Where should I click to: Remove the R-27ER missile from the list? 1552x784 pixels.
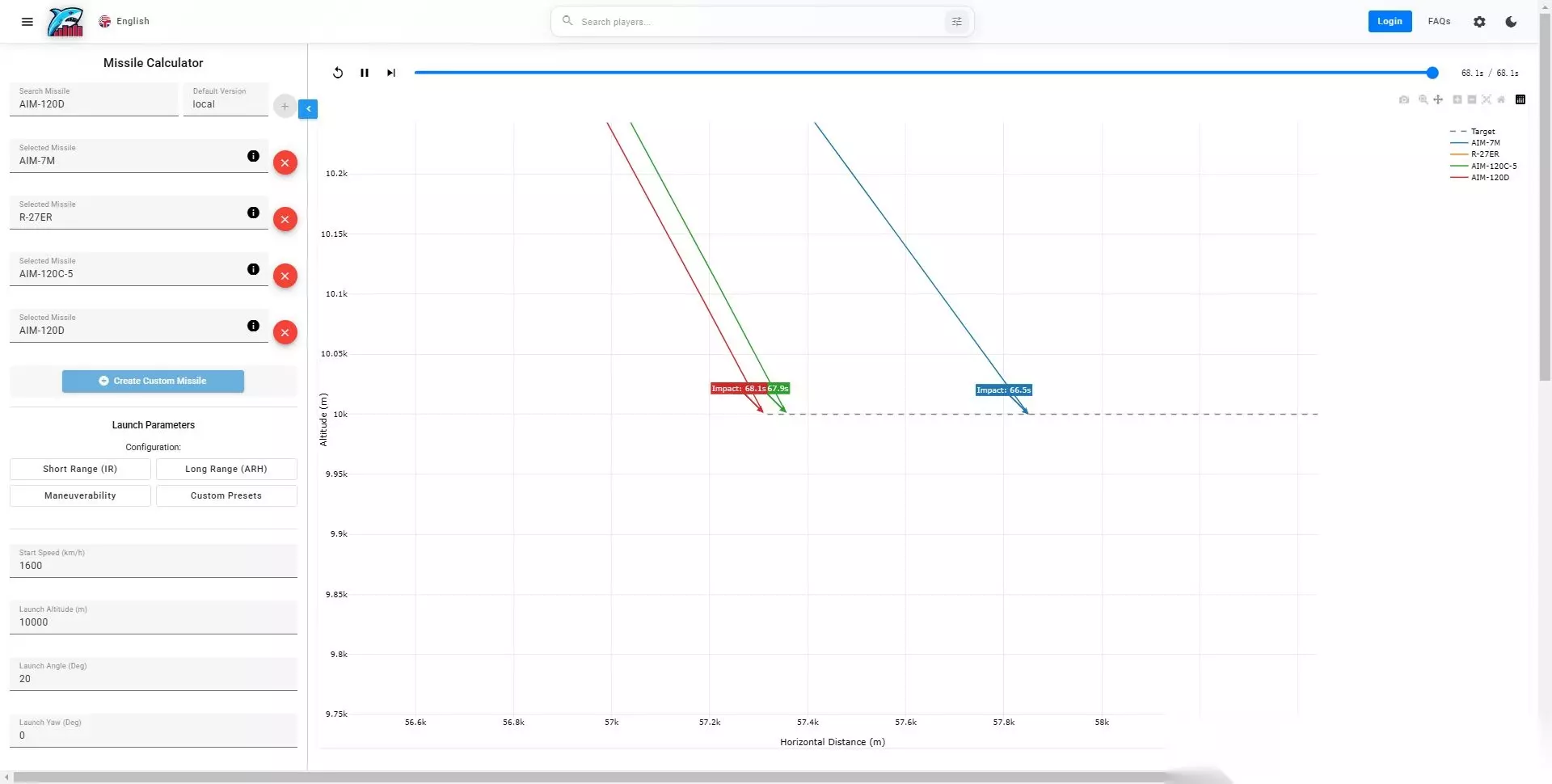pyautogui.click(x=285, y=219)
